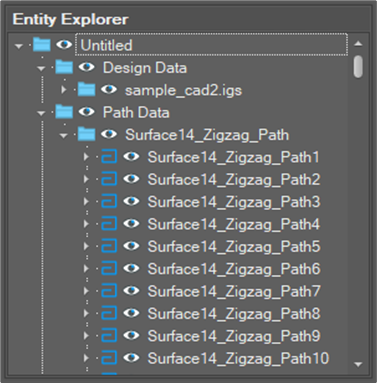Screen dimensions: 377x383
Task: Toggle visibility of Surface14_Zigzag_Path8
Action: click(x=131, y=313)
